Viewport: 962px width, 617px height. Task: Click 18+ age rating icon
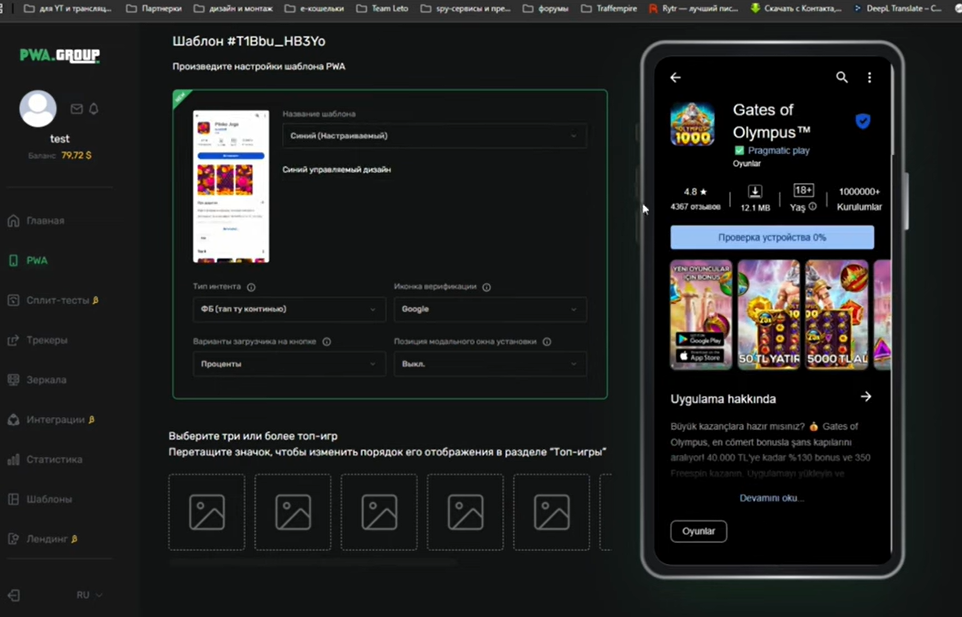coord(803,191)
